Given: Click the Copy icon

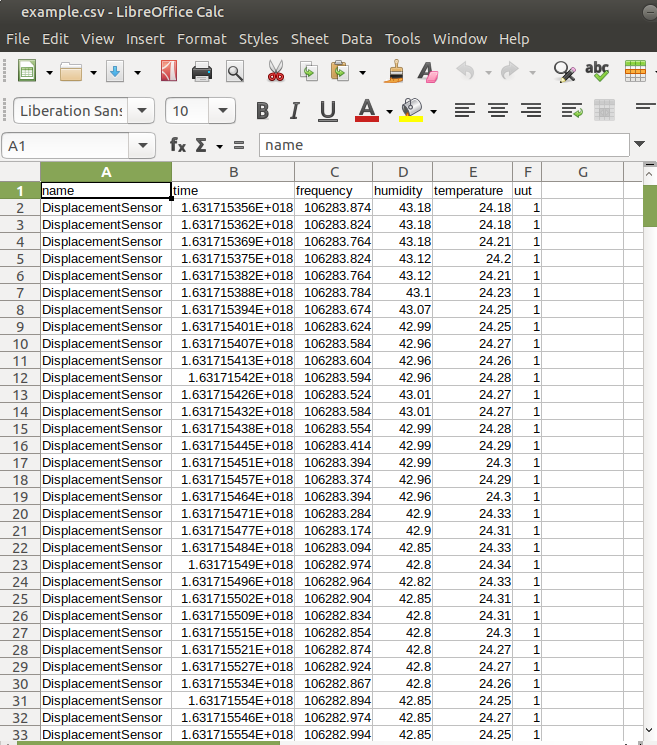Looking at the screenshot, I should click(309, 72).
